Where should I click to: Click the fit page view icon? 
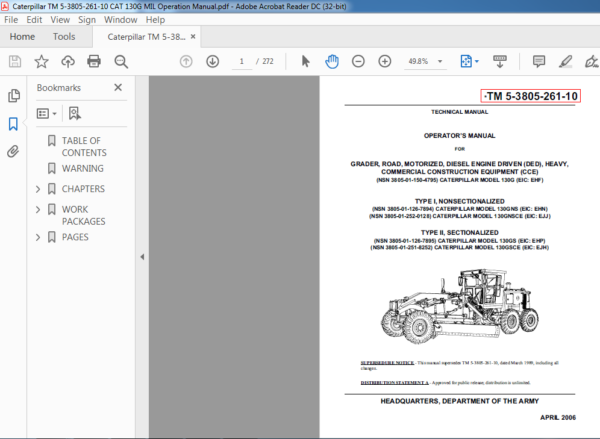466,61
